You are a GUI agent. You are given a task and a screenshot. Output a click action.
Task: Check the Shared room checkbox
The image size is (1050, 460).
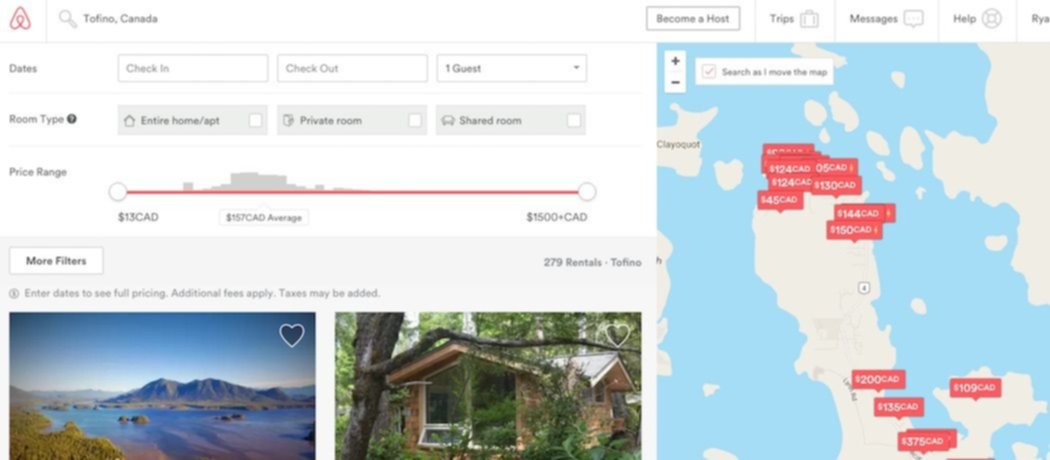pos(574,121)
